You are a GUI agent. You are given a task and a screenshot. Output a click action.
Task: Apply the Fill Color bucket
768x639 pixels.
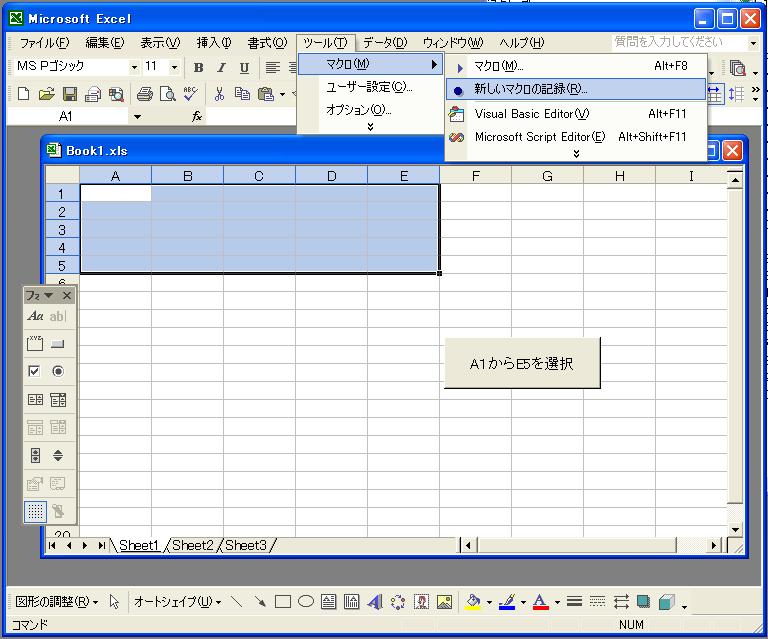[x=473, y=601]
